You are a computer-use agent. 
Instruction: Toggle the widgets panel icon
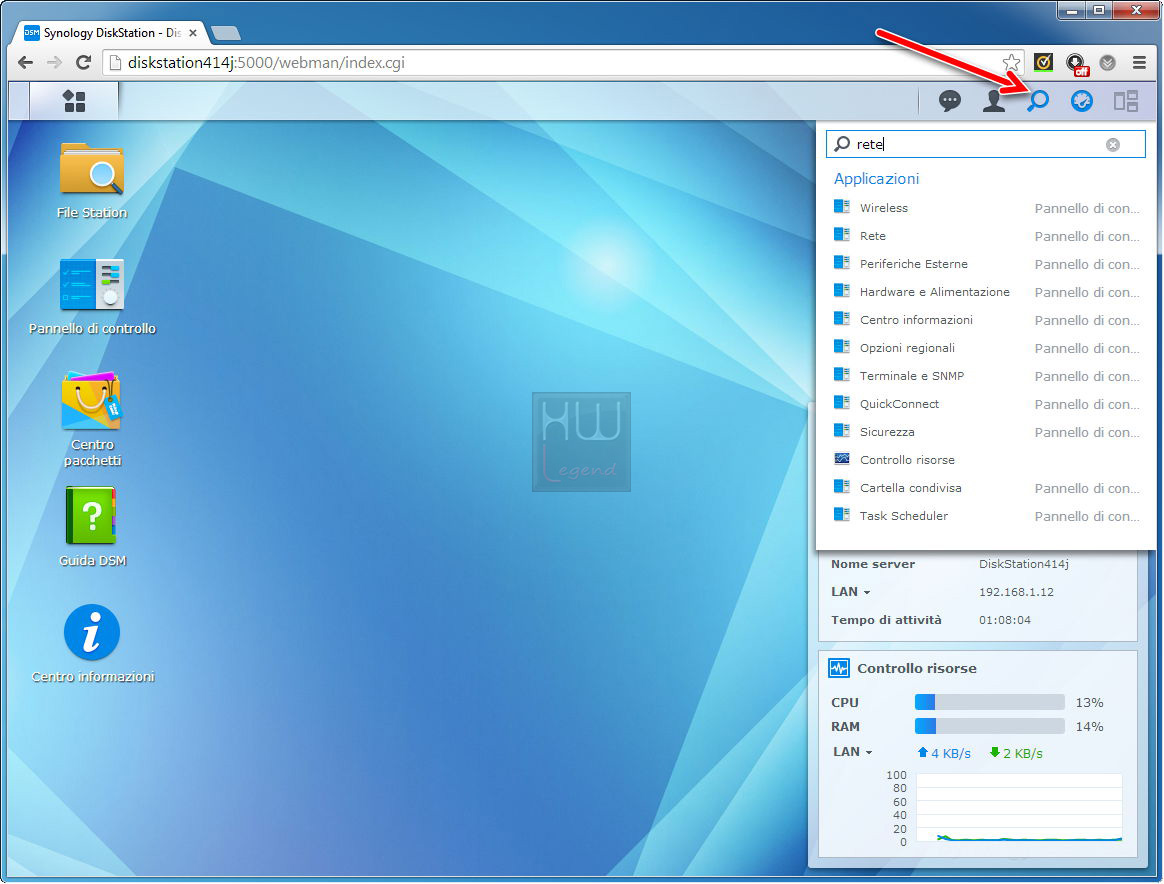[x=1125, y=101]
